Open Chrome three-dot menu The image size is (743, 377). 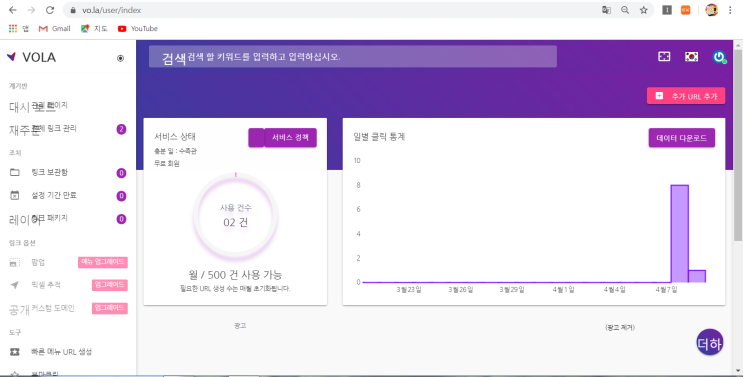(730, 10)
